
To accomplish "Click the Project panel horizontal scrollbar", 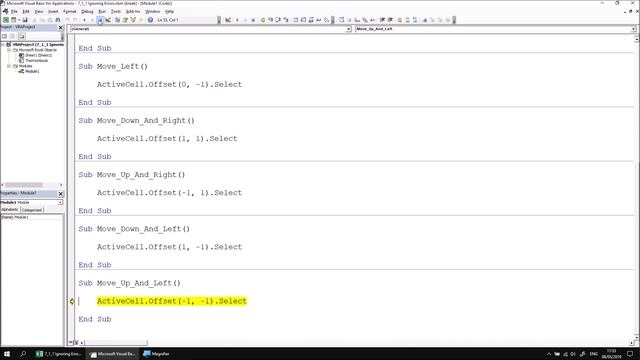I will 24,185.
